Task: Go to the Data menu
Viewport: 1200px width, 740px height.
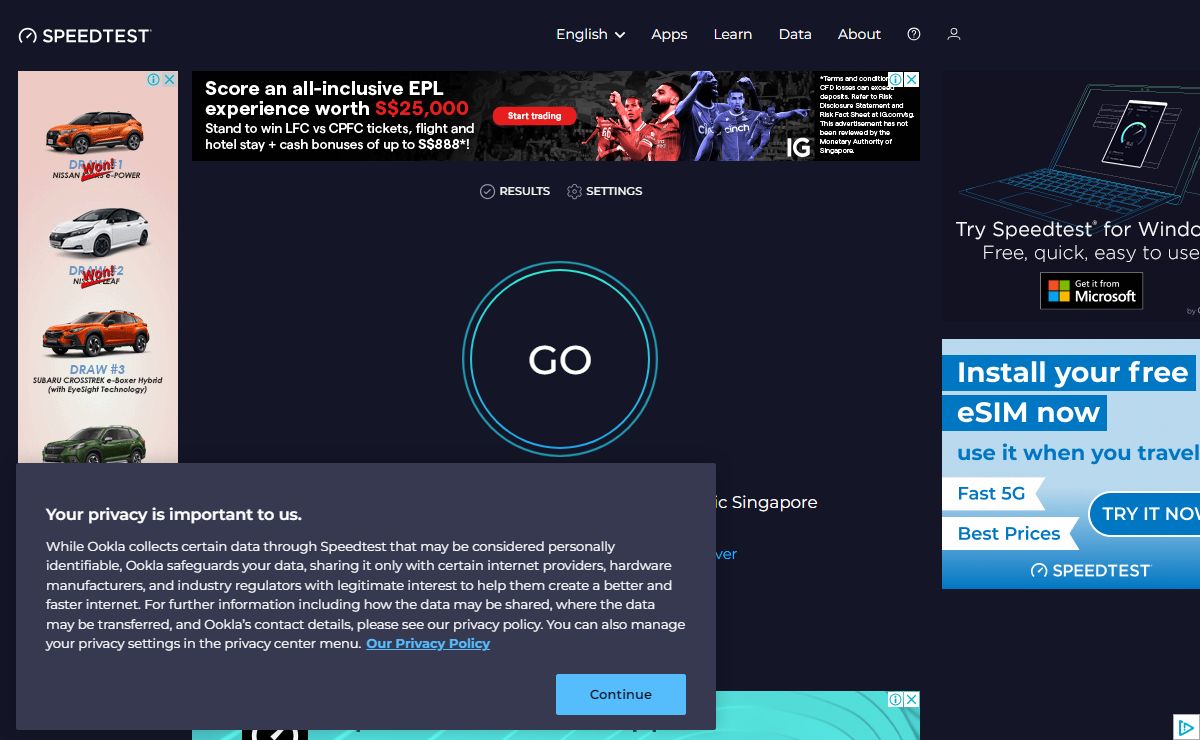Action: coord(795,34)
